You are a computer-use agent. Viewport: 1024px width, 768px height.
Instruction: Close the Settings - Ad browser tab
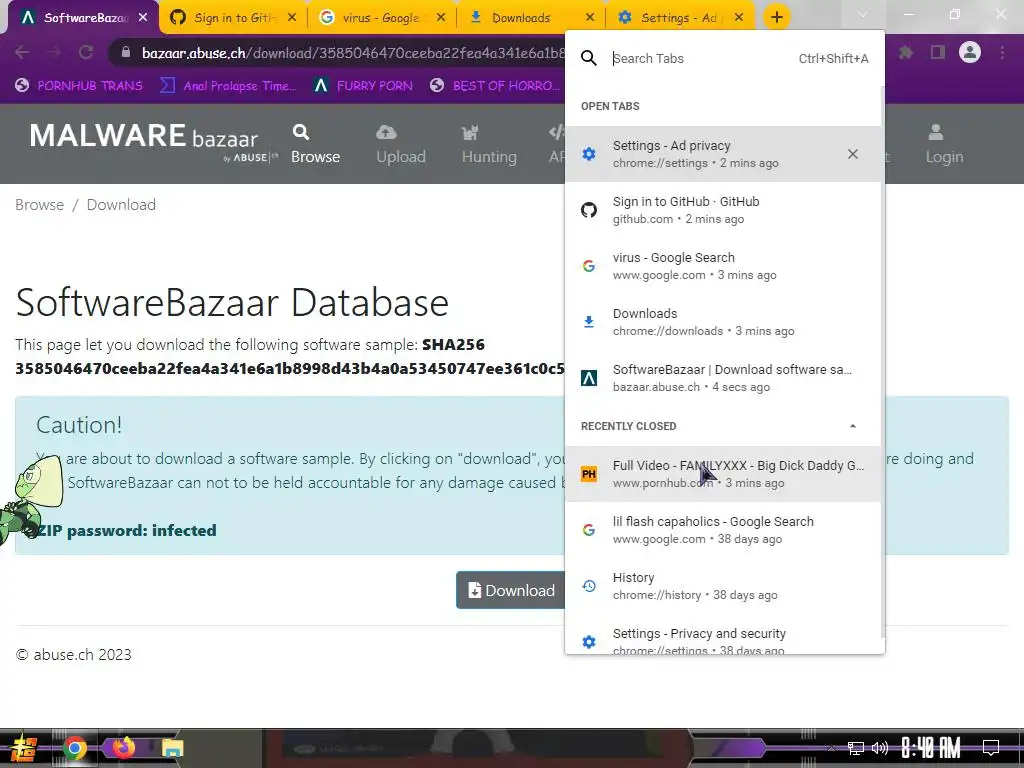pyautogui.click(x=739, y=18)
